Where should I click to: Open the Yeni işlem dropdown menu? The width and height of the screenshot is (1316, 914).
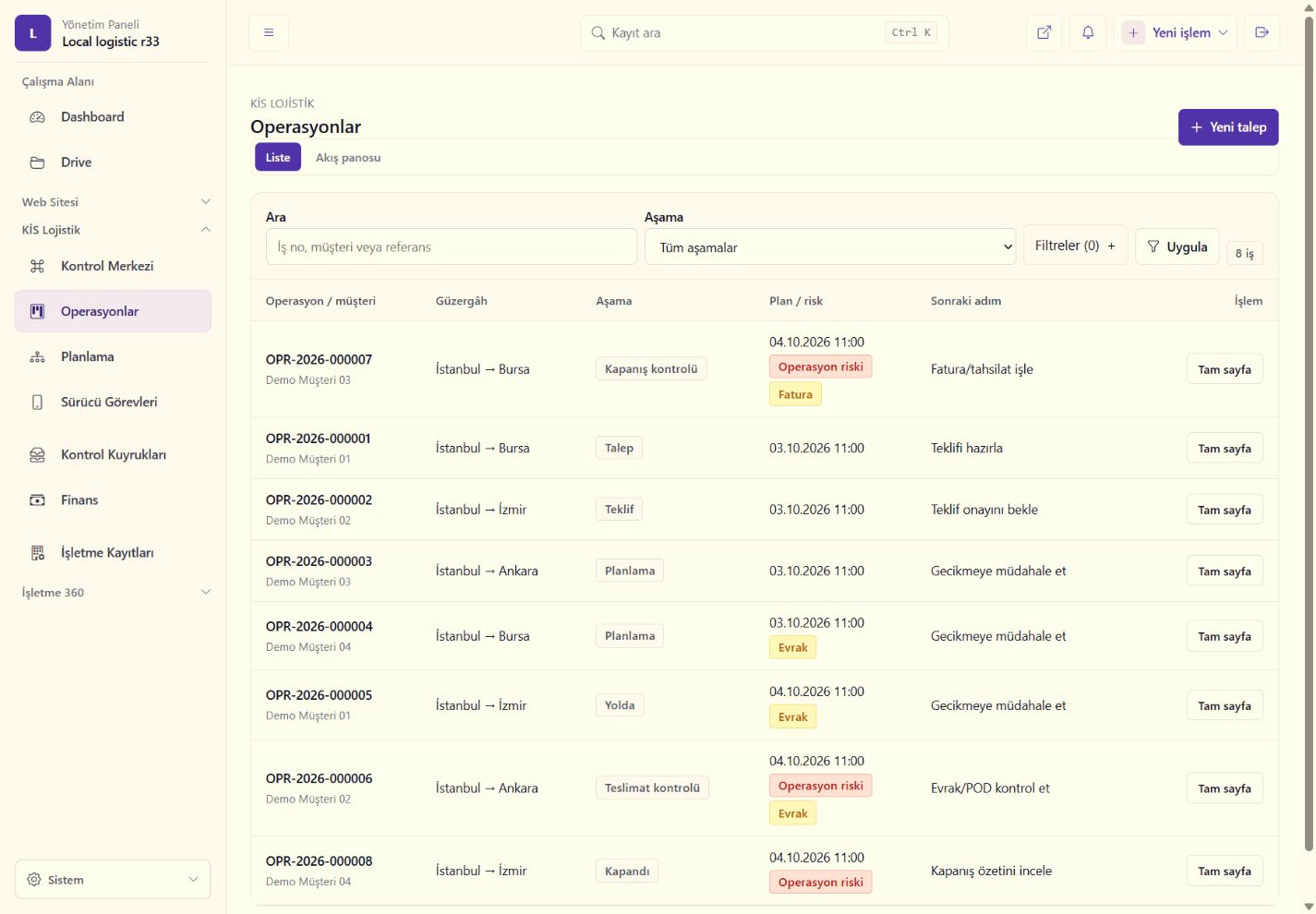1175,32
